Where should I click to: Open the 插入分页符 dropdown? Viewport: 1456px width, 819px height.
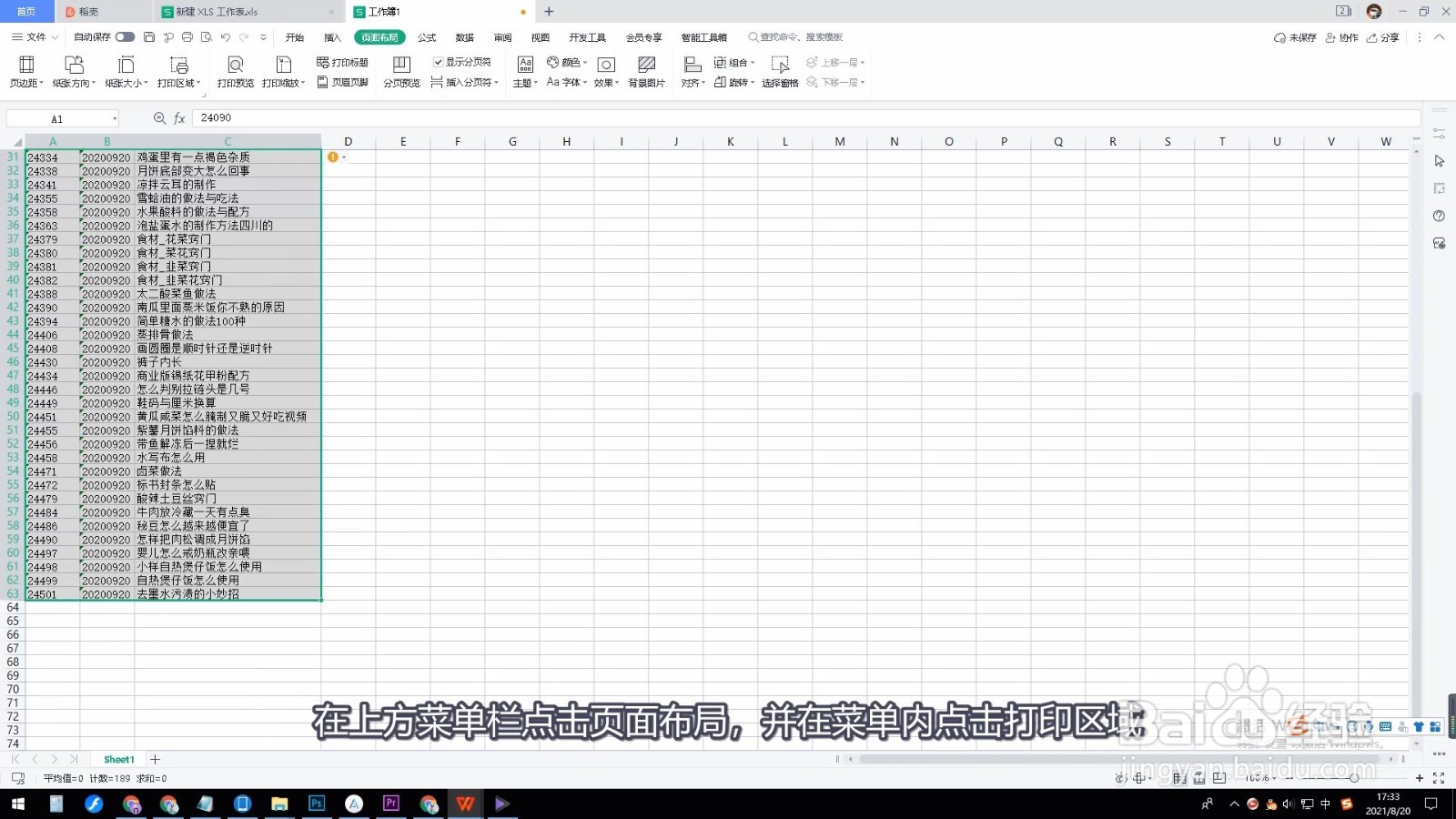click(465, 82)
